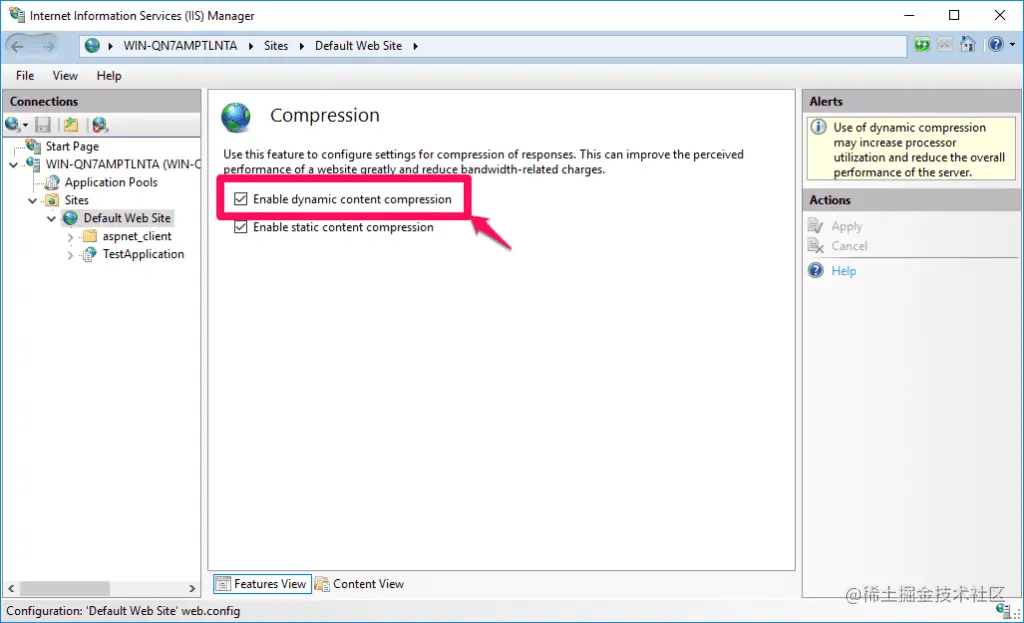Click the Connections horizontal scrollbar thumb
Viewport: 1024px width, 623px height.
pyautogui.click(x=65, y=588)
